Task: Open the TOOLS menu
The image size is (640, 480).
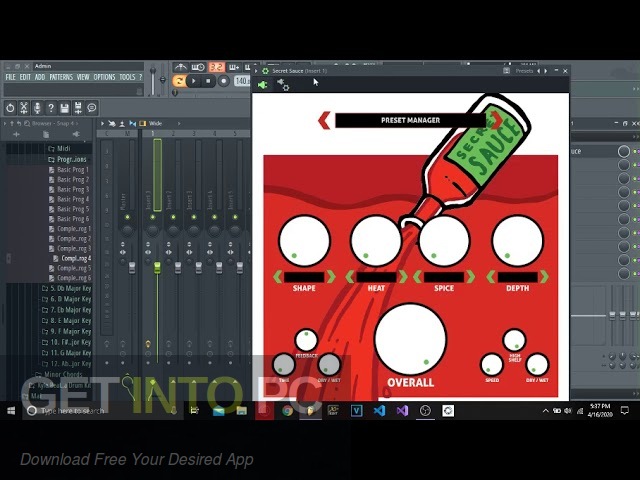Action: point(127,77)
